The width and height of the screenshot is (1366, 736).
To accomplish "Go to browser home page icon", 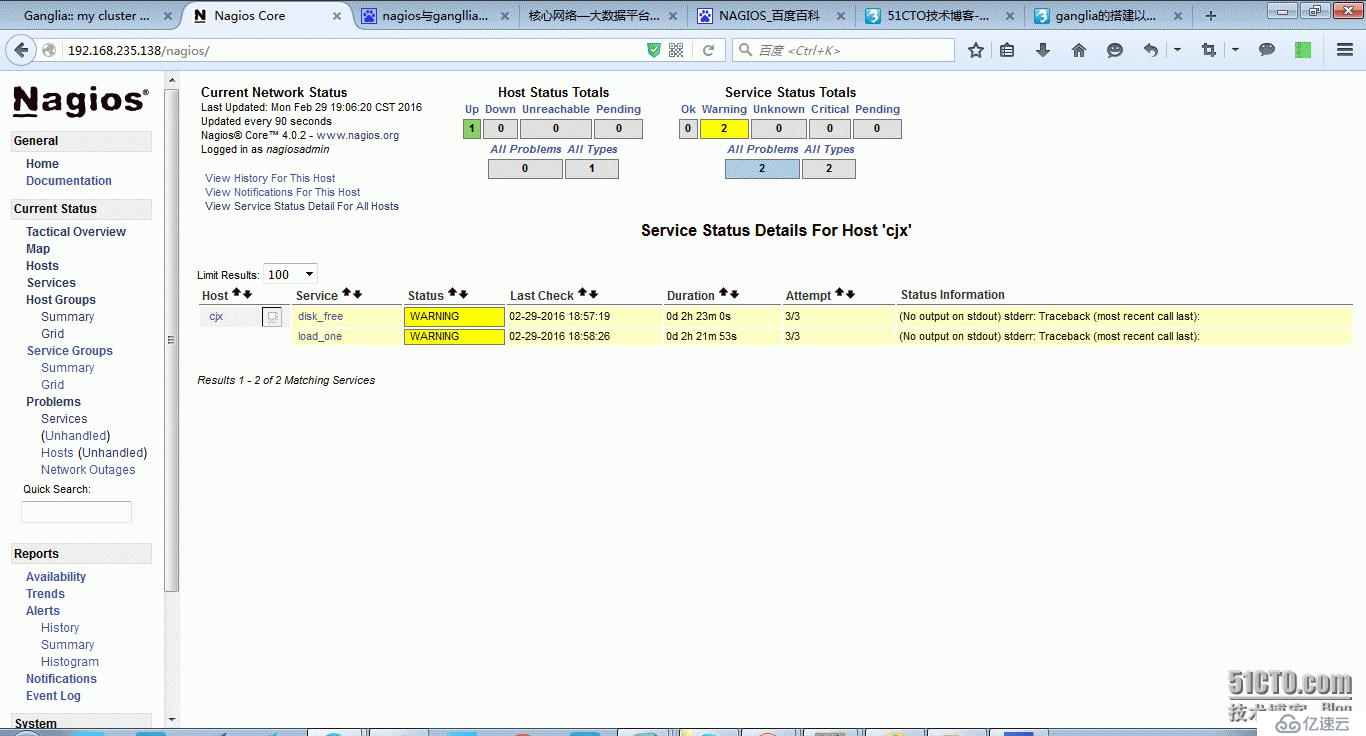I will click(x=1078, y=50).
